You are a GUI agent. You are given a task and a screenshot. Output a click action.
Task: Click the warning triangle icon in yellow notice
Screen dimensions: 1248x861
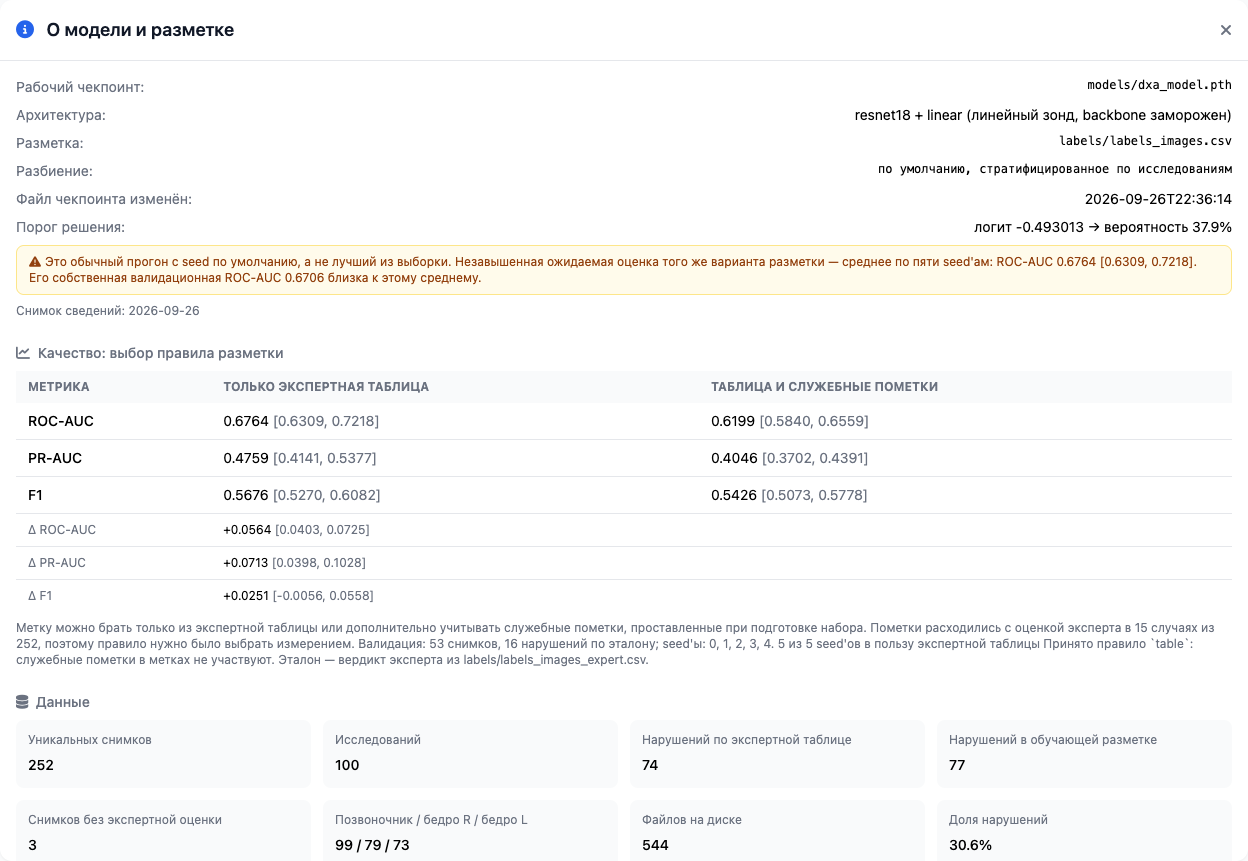tap(35, 261)
